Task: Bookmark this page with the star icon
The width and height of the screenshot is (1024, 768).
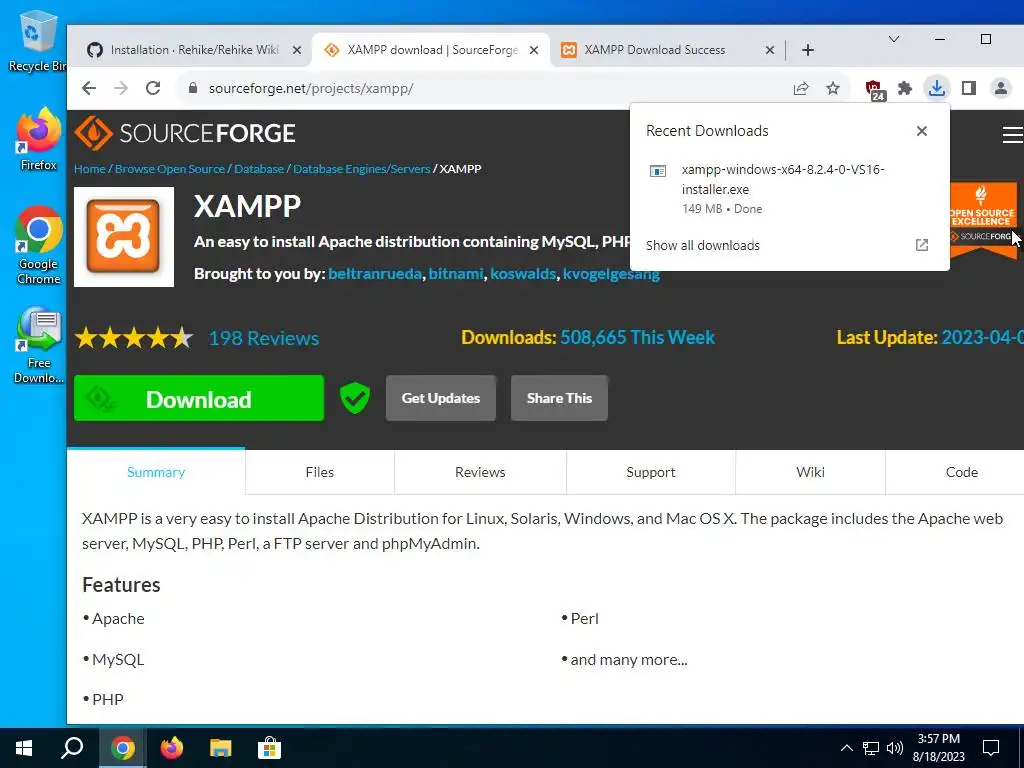Action: click(833, 88)
